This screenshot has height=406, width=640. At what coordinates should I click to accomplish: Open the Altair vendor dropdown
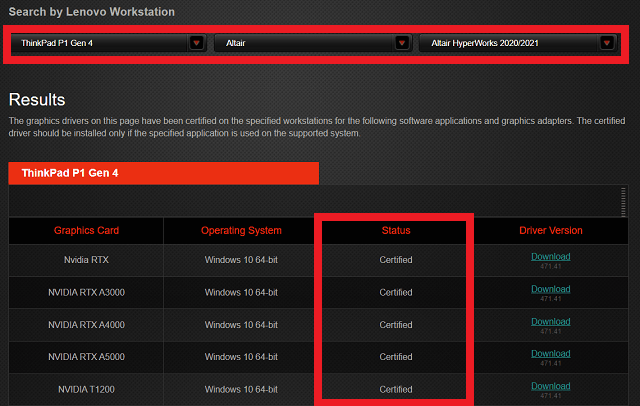[x=313, y=43]
